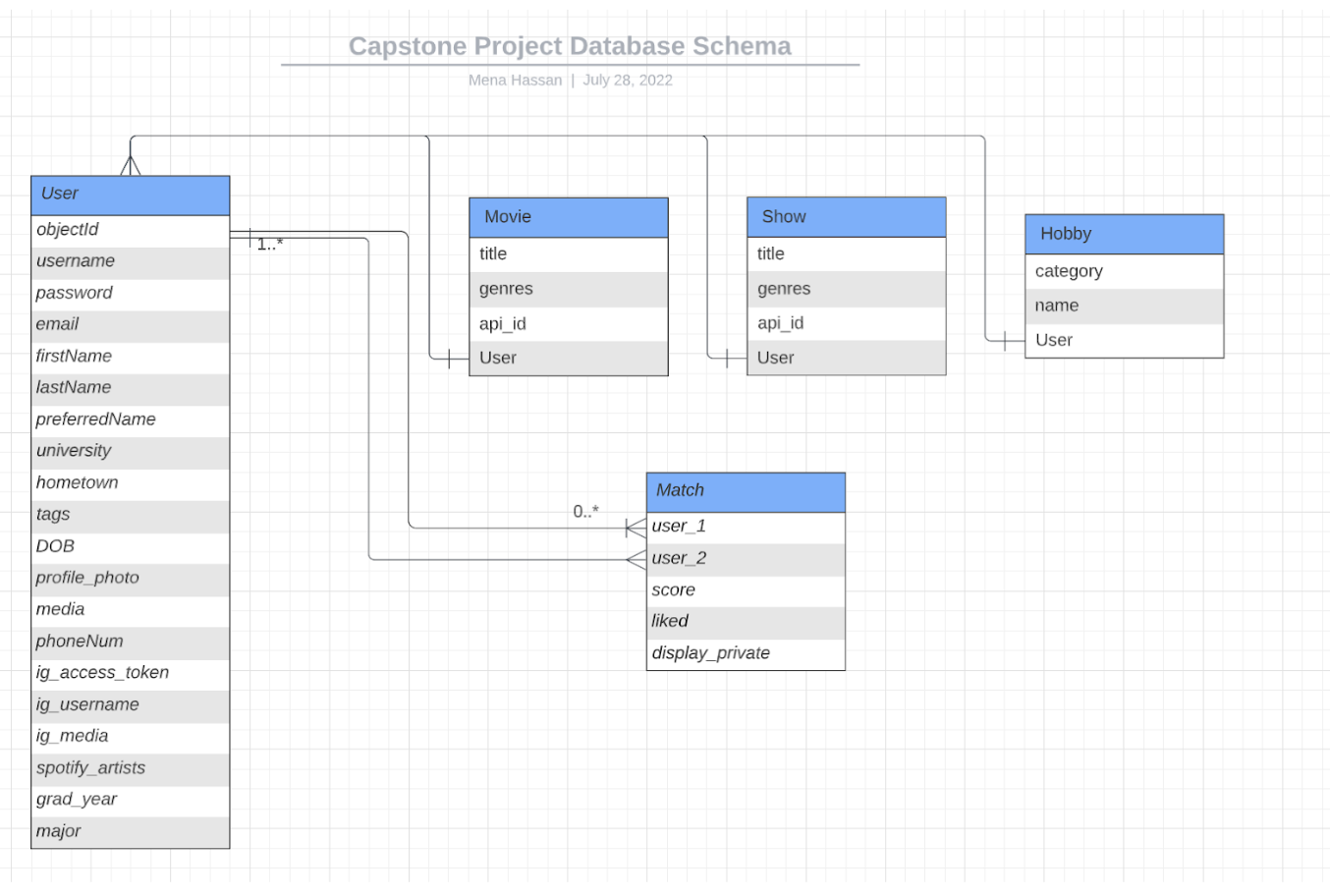Viewport: 1330px width, 896px height.
Task: Click the 0..* label near the Match table
Action: tap(585, 511)
